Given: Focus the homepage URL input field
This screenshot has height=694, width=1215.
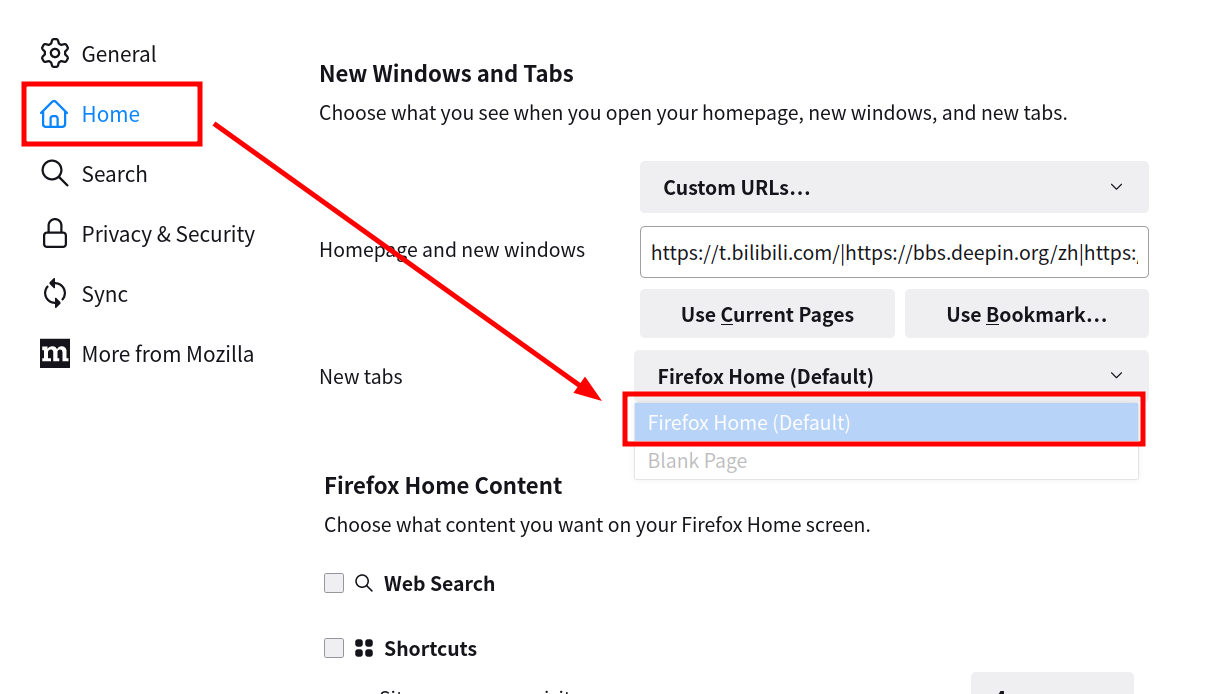Looking at the screenshot, I should click(x=893, y=252).
